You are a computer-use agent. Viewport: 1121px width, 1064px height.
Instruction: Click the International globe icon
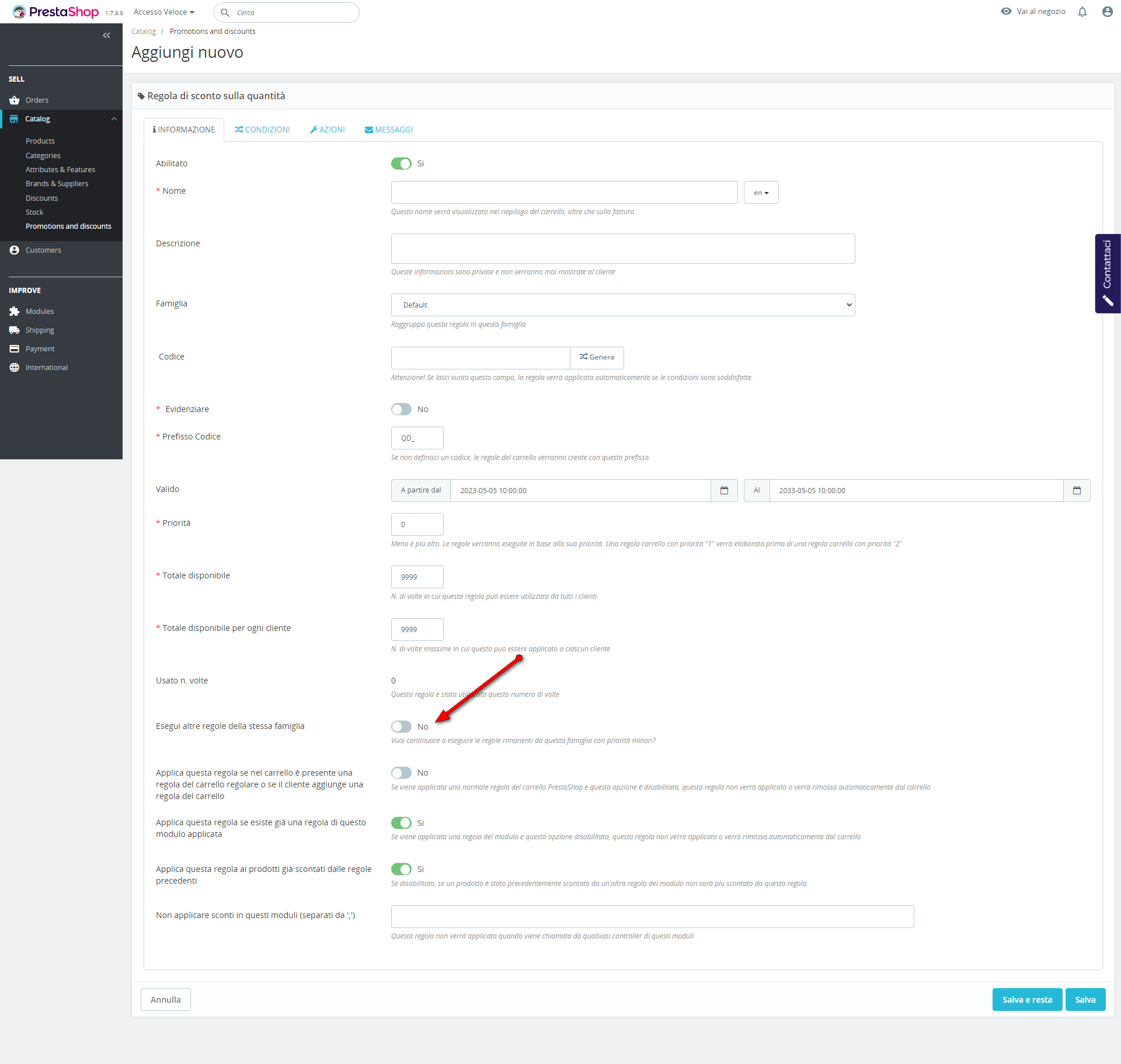click(x=15, y=368)
